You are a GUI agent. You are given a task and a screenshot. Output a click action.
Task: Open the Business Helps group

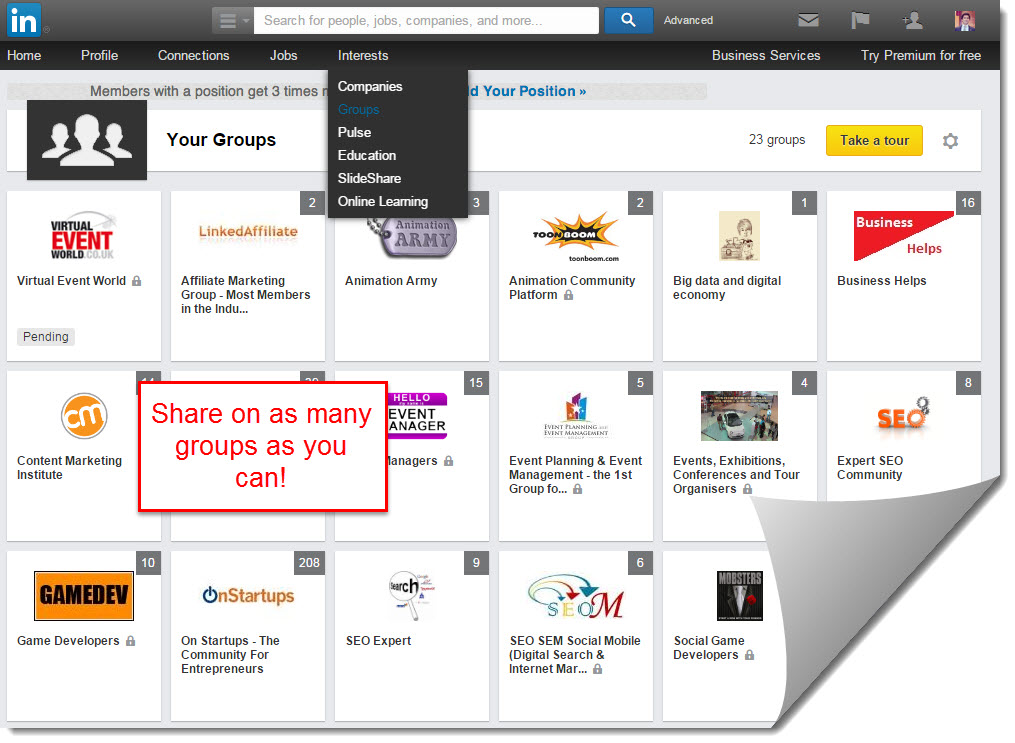(881, 281)
